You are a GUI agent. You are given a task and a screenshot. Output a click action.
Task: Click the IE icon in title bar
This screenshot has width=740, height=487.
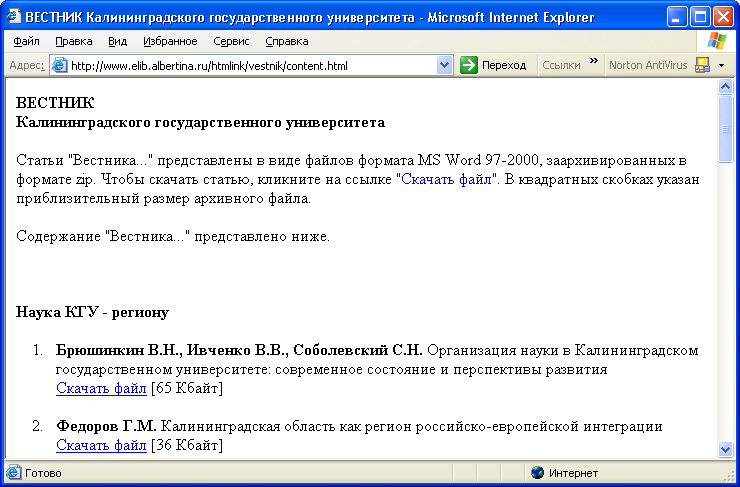pos(14,17)
